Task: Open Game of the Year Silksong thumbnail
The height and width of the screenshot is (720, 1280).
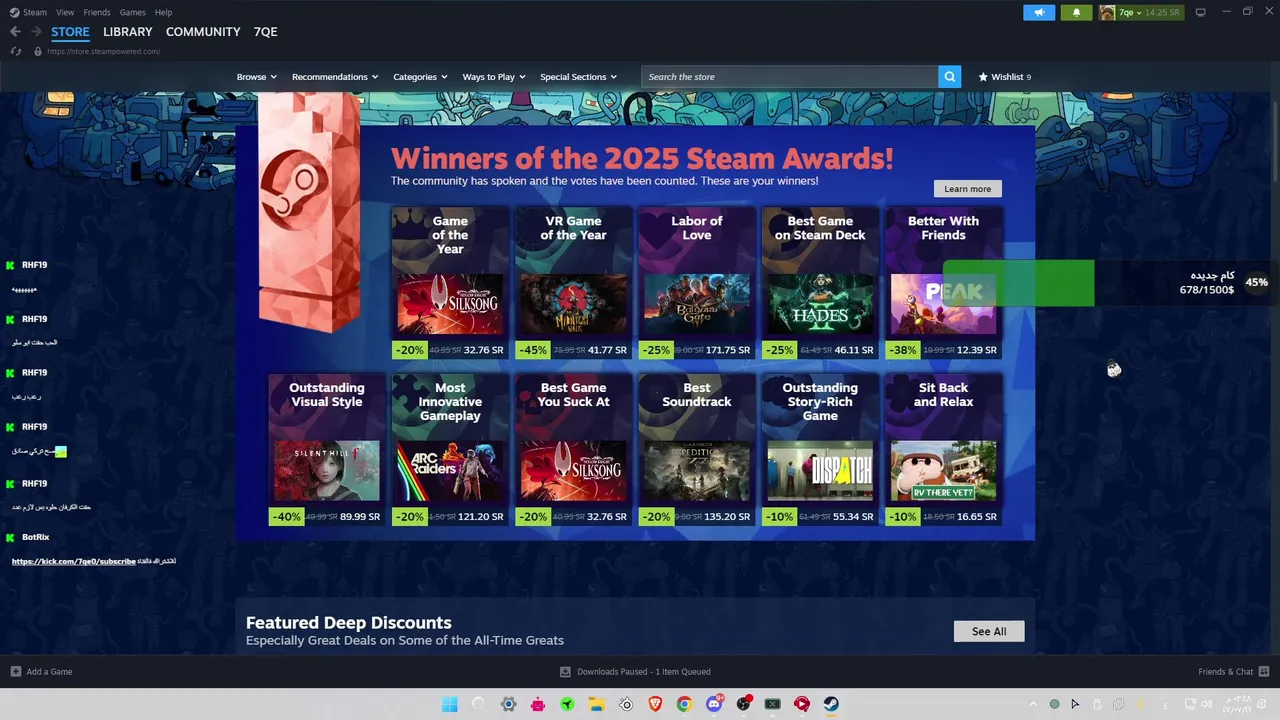Action: [x=450, y=304]
